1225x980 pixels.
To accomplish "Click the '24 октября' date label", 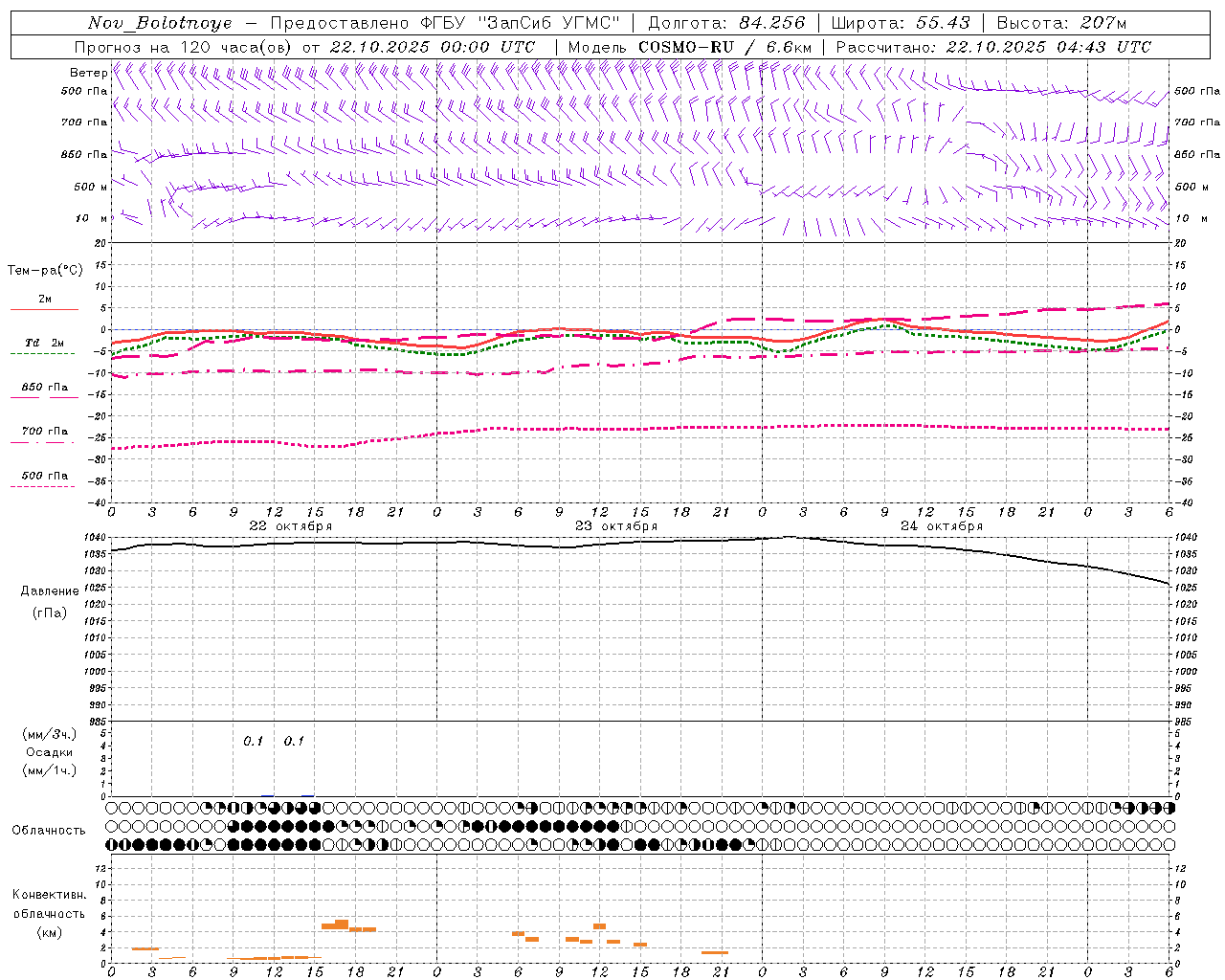I will [942, 526].
